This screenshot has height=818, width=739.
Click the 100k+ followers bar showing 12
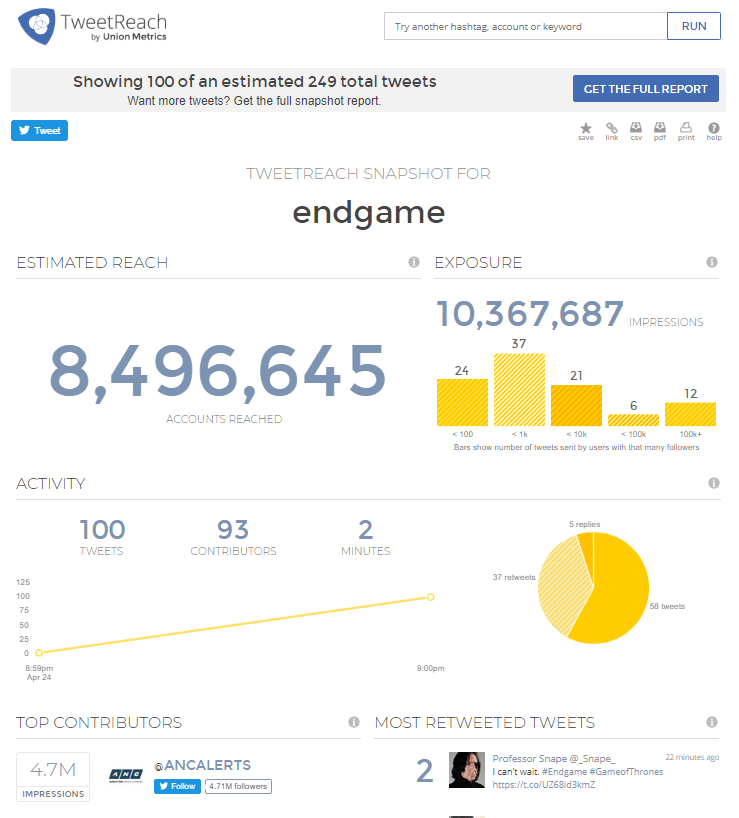pos(690,414)
